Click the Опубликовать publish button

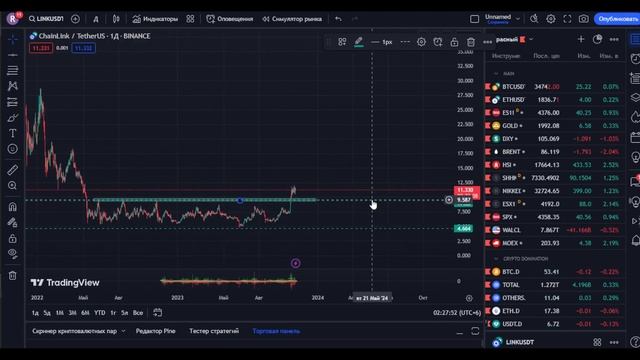(617, 19)
